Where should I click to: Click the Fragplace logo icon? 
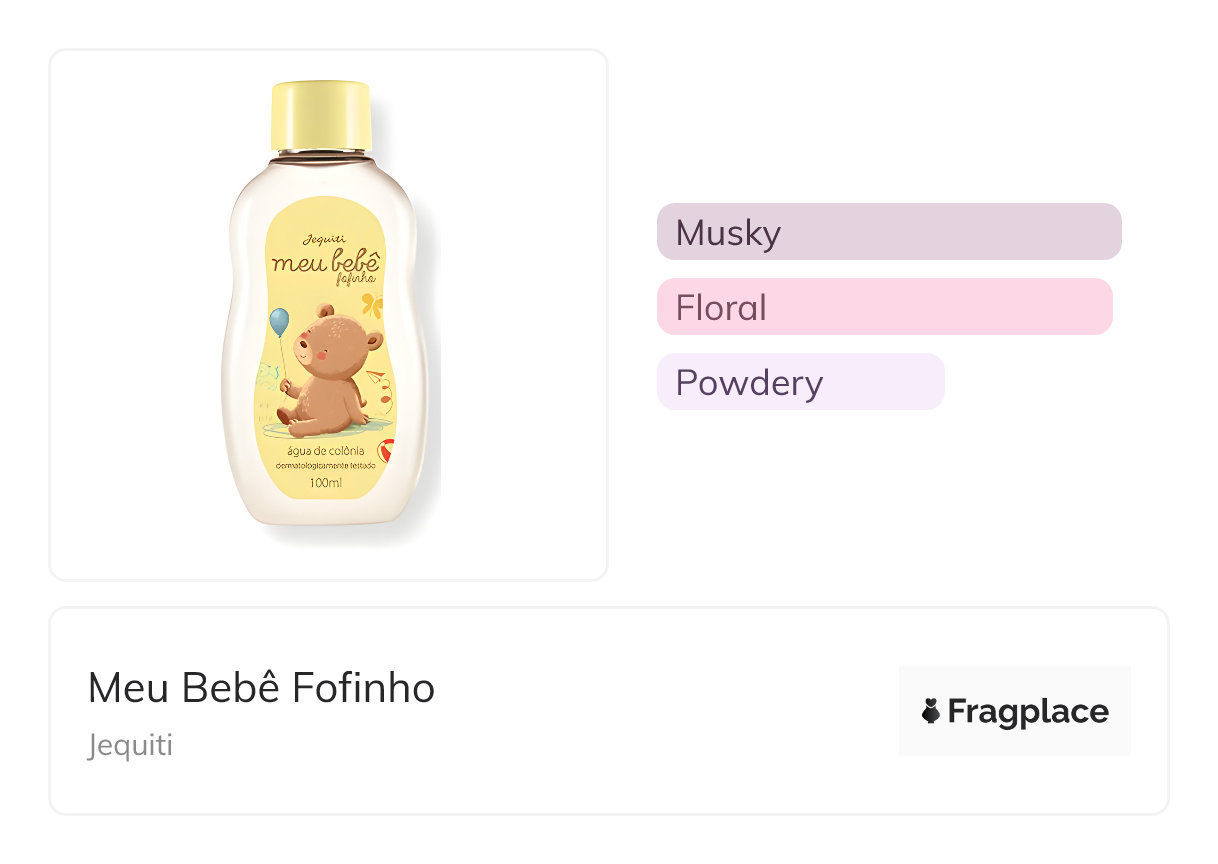tap(931, 712)
